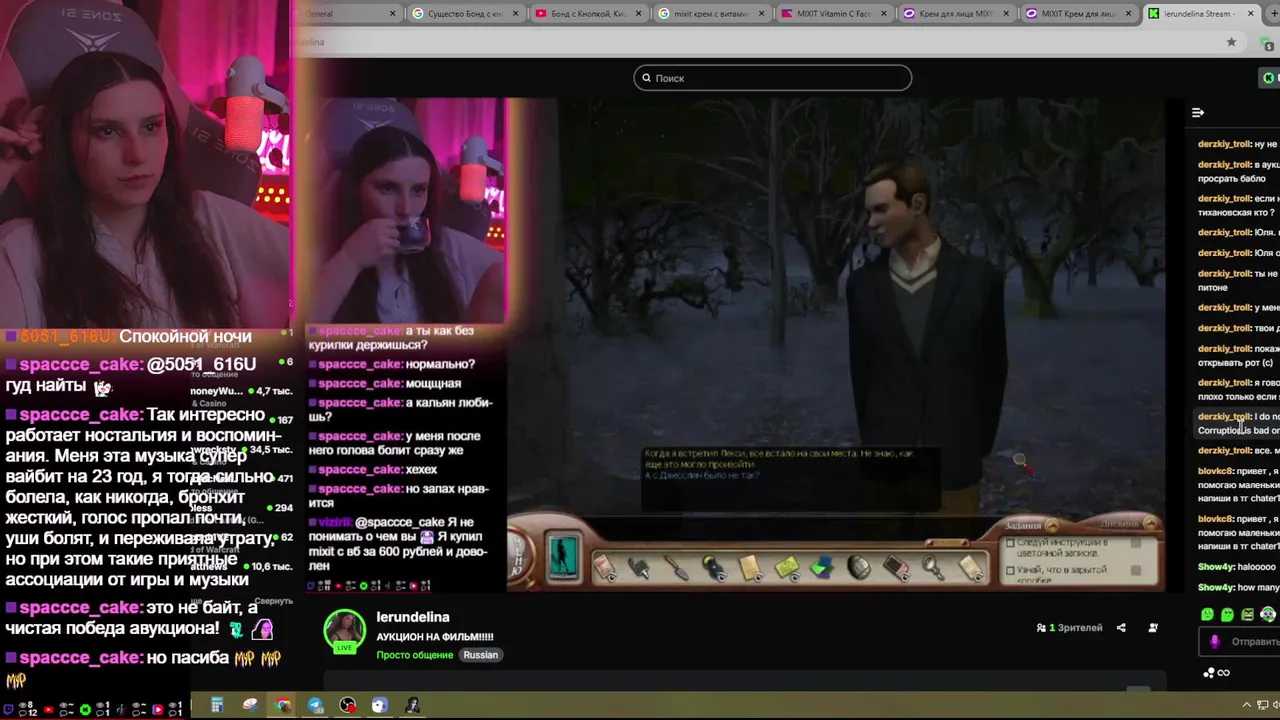
Task: Click the Russian language tag
Action: tap(480, 655)
